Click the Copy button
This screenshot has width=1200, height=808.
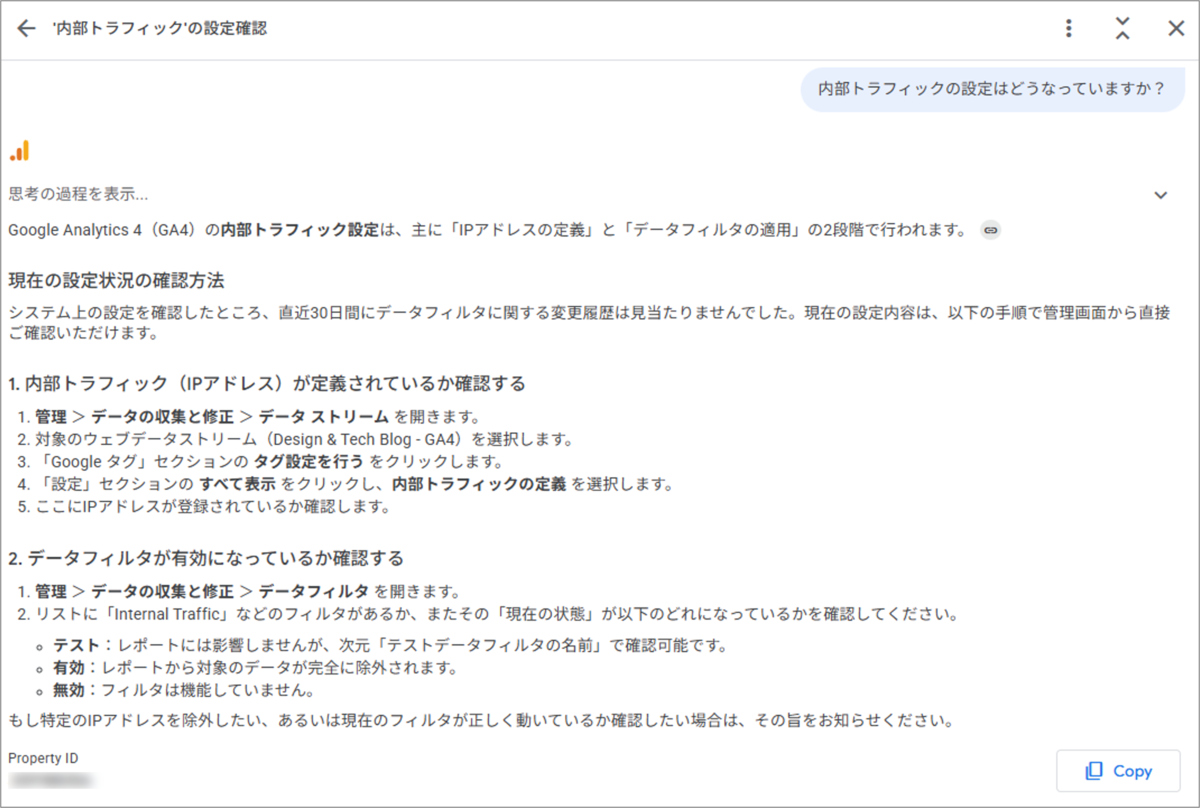[1118, 771]
